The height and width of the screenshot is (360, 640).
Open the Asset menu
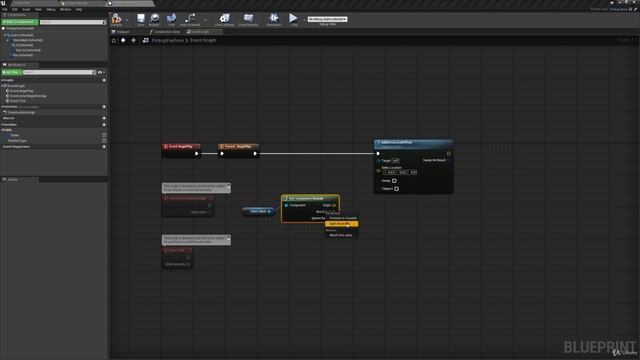pos(26,9)
